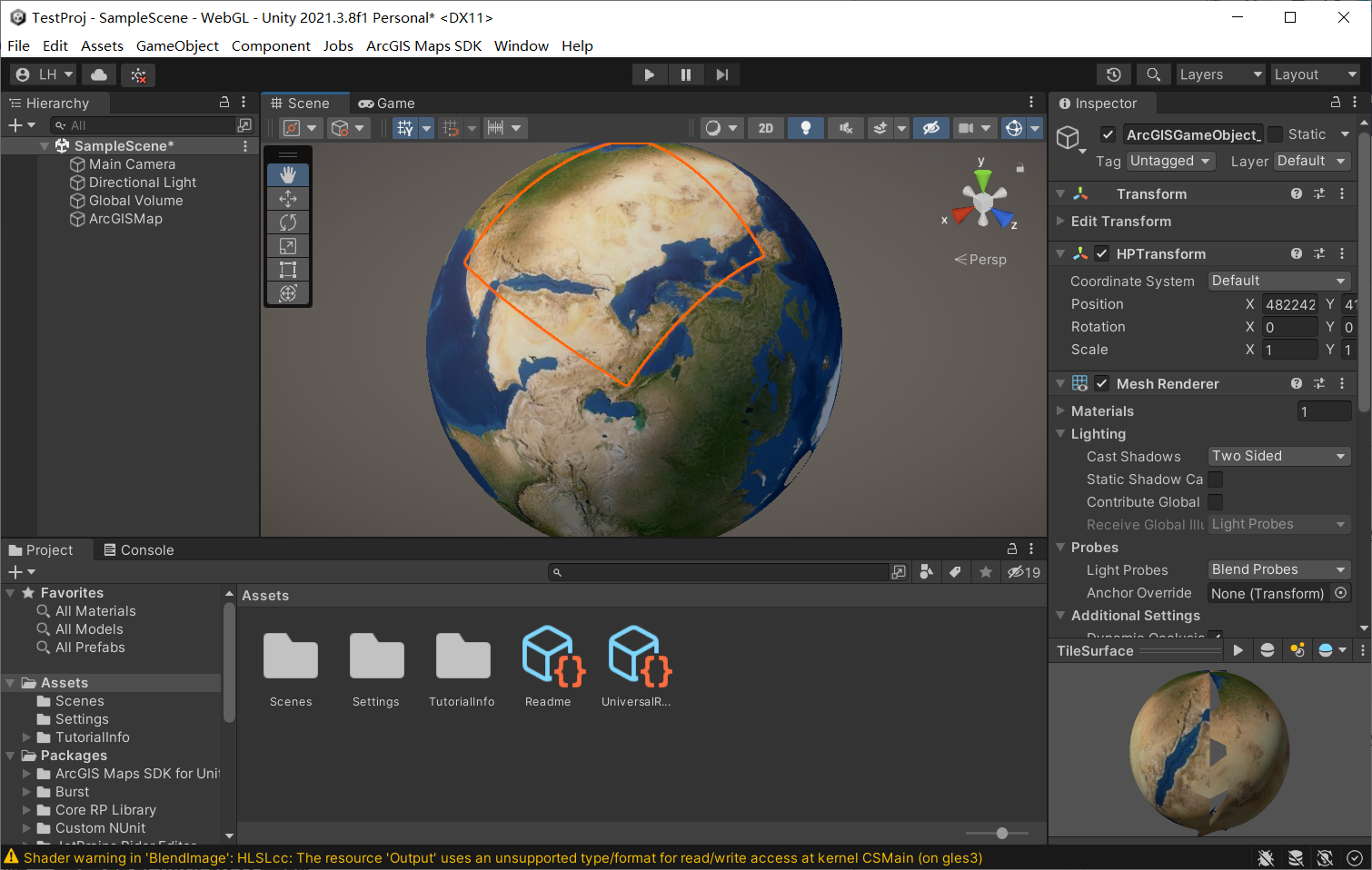
Task: Click the Pause button
Action: pyautogui.click(x=686, y=74)
